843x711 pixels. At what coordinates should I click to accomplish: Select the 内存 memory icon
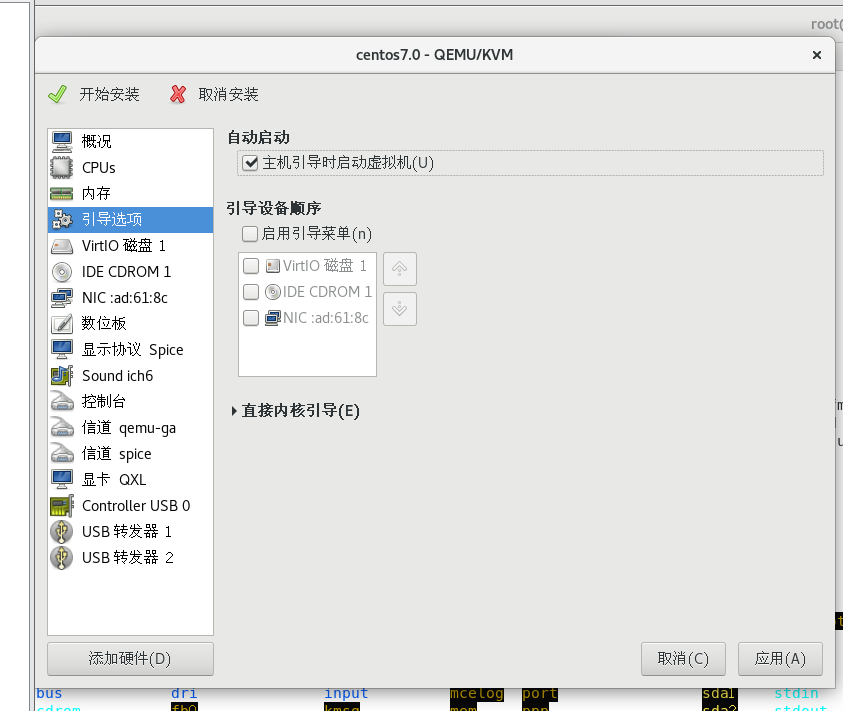[62, 194]
